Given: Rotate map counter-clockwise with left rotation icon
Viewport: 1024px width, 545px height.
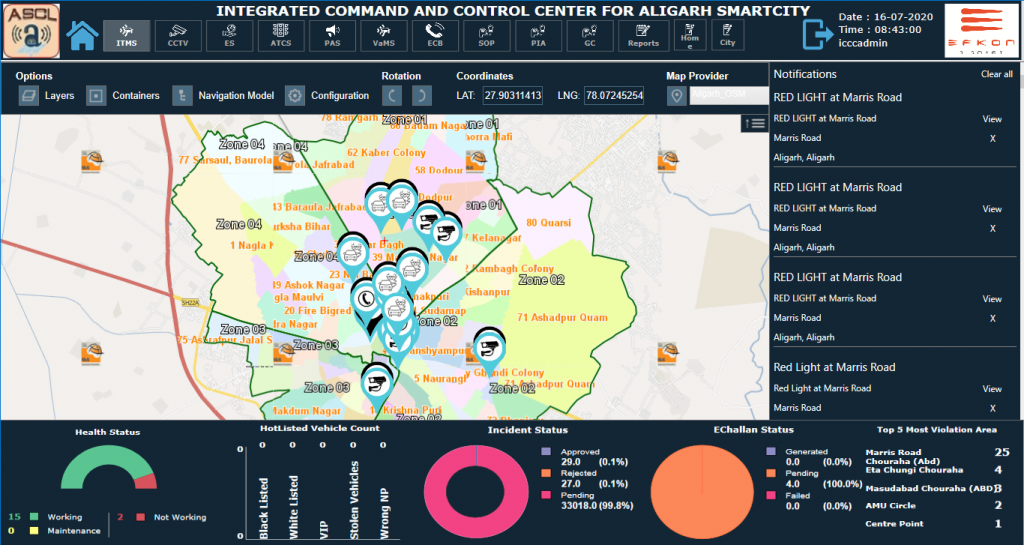Looking at the screenshot, I should (x=392, y=96).
